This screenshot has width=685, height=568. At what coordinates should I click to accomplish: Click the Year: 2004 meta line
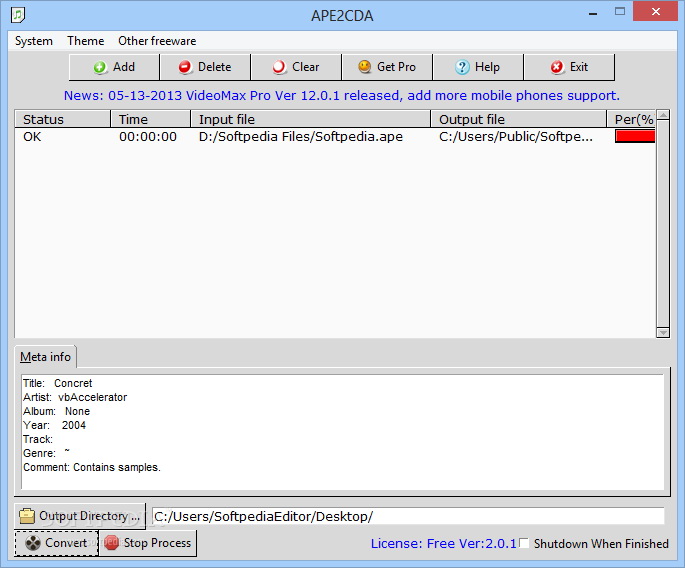tap(55, 425)
